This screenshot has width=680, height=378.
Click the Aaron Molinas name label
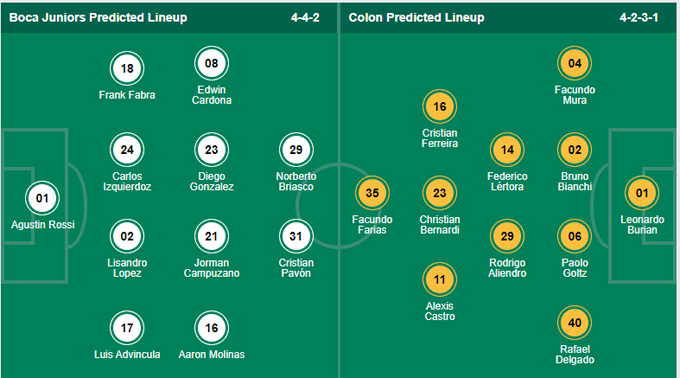click(x=212, y=355)
